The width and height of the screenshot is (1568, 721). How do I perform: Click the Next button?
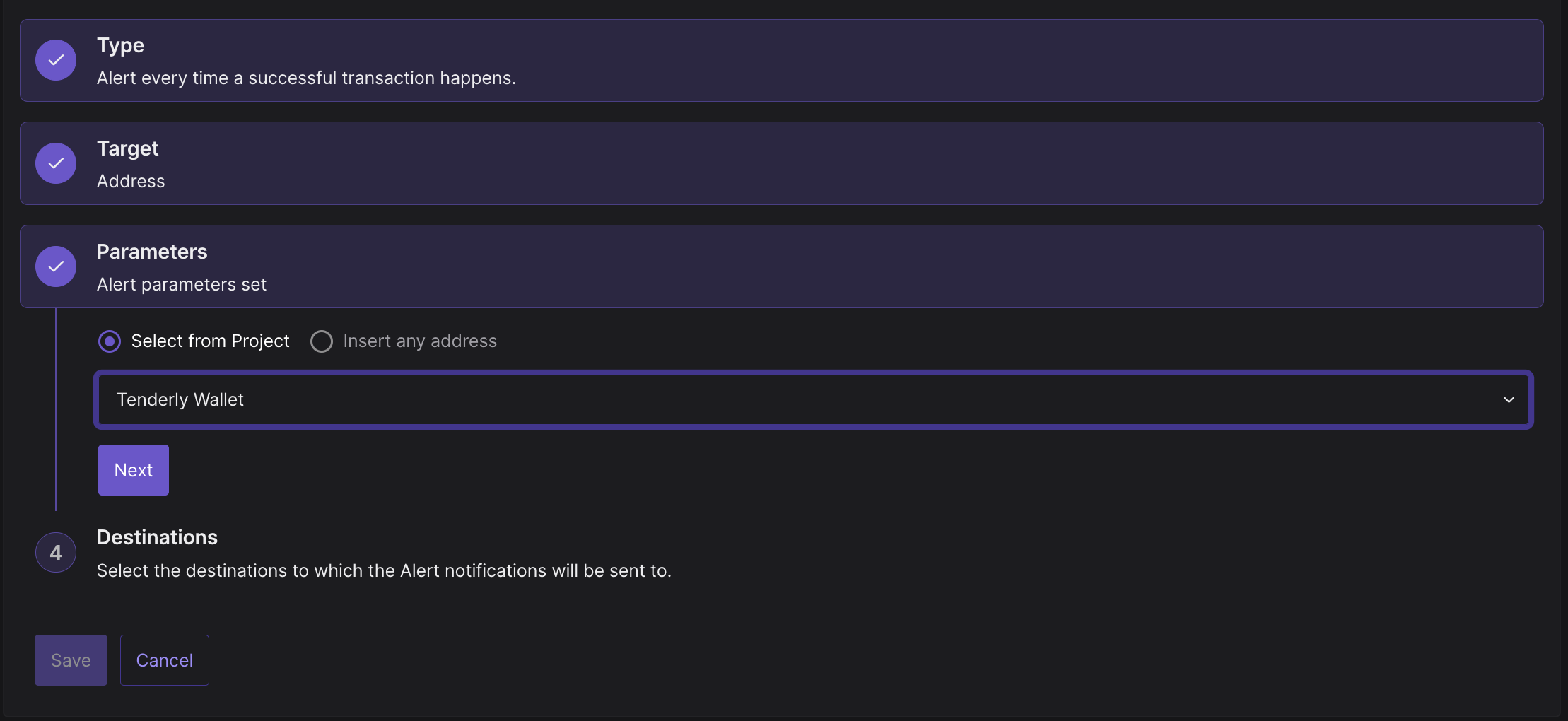[134, 470]
